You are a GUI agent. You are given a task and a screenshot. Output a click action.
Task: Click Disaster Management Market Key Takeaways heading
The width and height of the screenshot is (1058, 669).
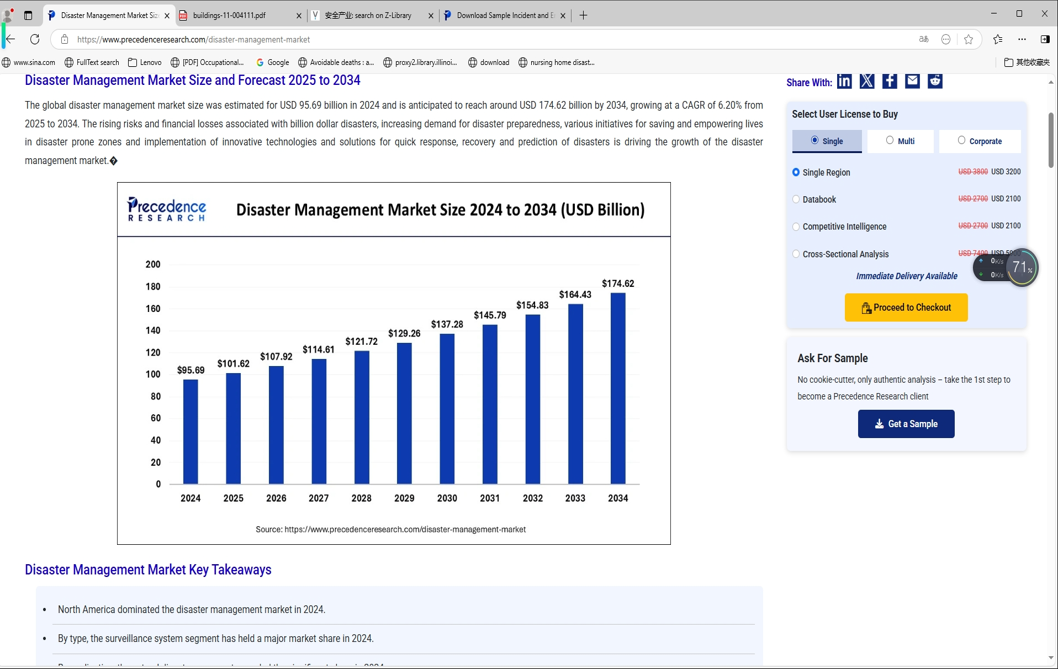pos(148,570)
